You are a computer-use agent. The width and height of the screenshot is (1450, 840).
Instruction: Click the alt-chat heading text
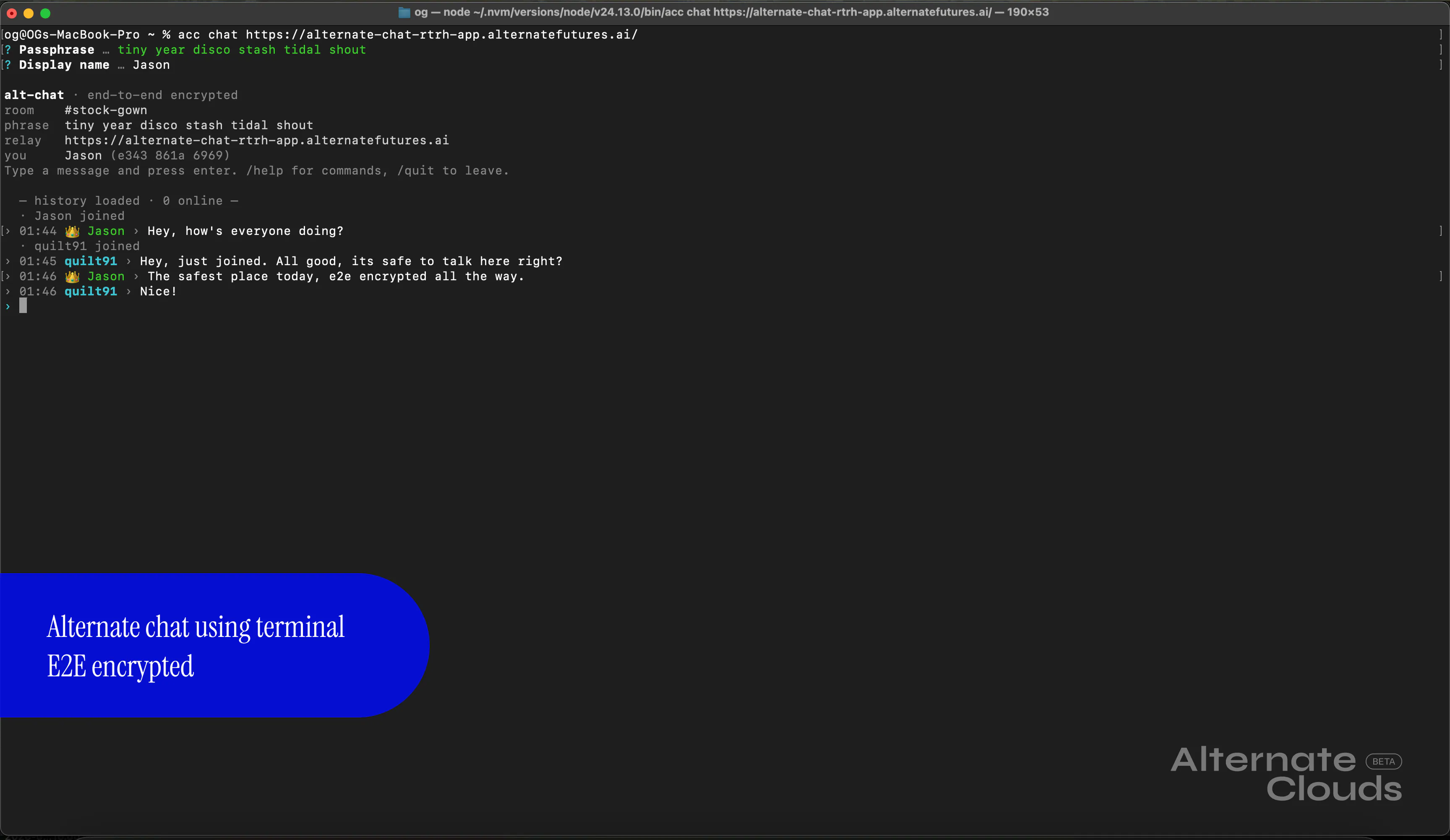click(x=34, y=95)
